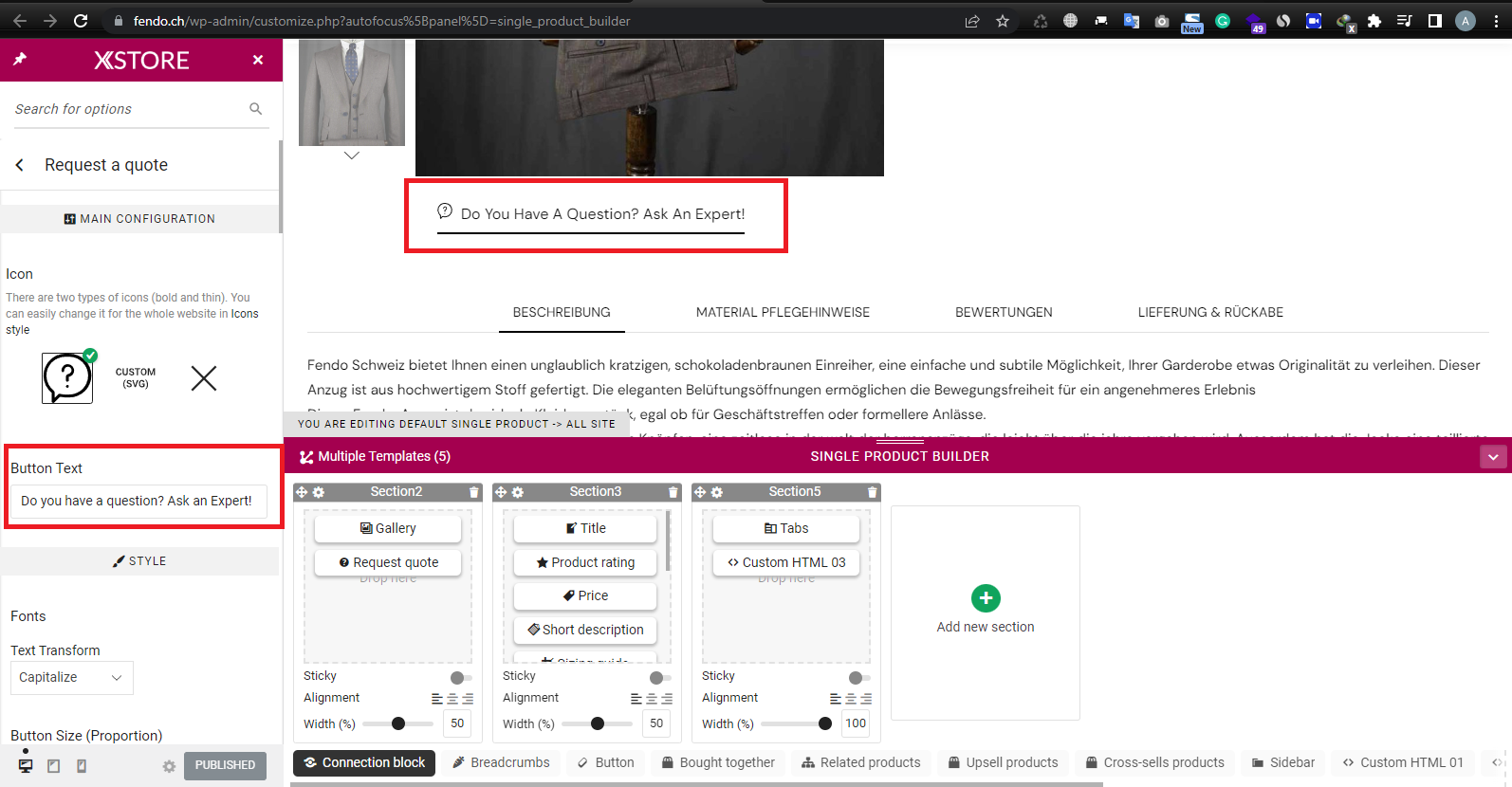Switch to tablet preview device
This screenshot has width=1512, height=787.
pyautogui.click(x=54, y=765)
